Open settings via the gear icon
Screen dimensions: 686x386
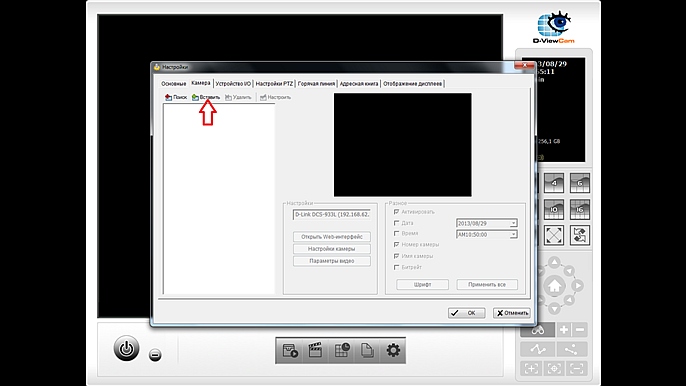pos(393,350)
